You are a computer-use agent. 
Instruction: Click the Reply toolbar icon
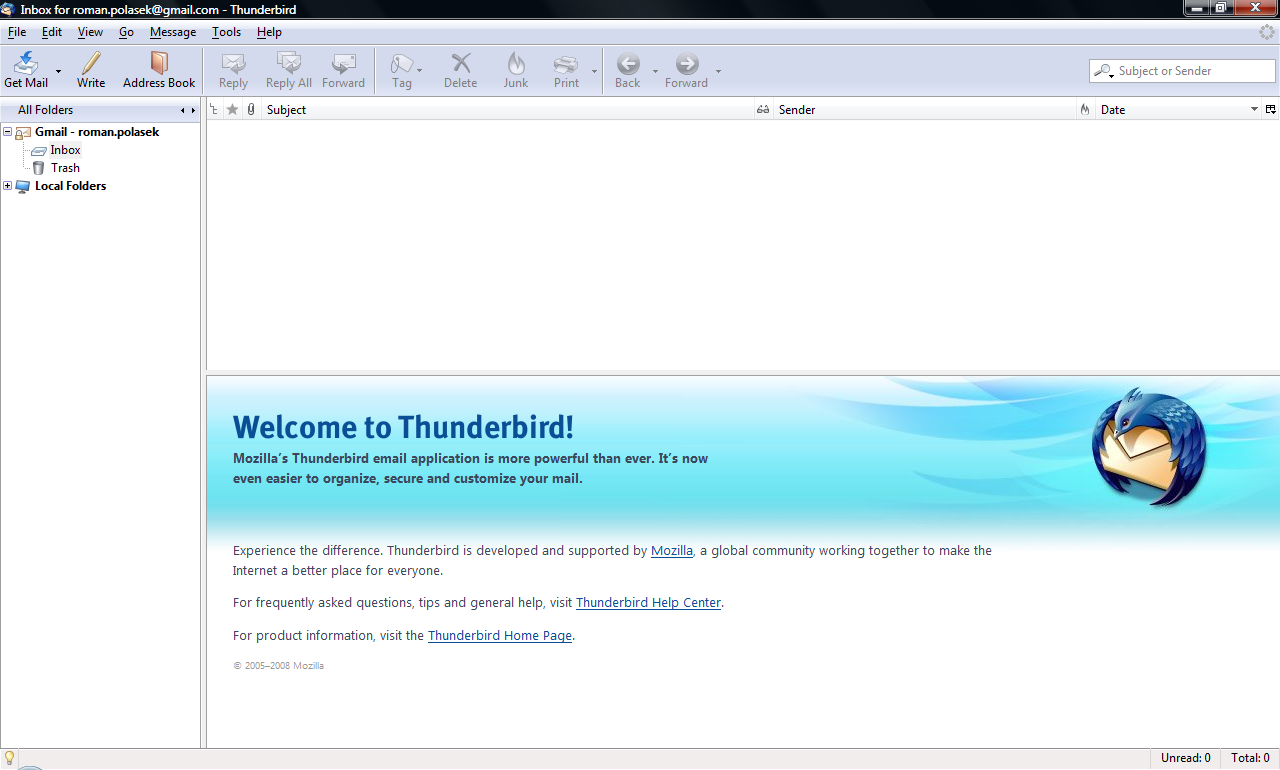tap(233, 64)
